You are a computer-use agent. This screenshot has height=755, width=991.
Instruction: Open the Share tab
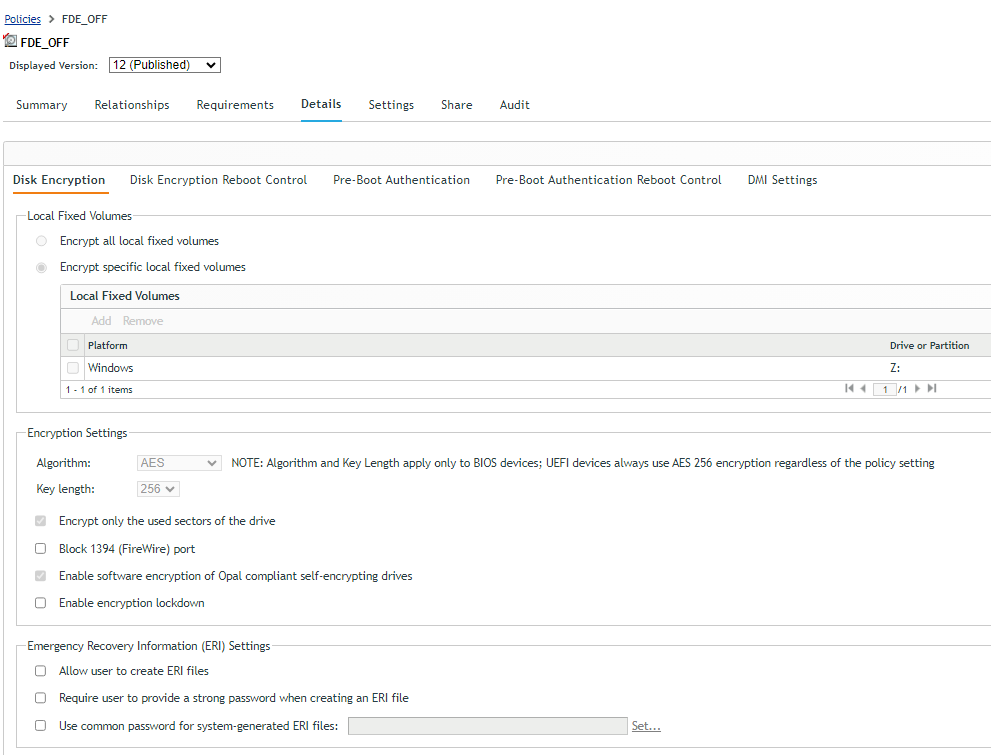(457, 105)
